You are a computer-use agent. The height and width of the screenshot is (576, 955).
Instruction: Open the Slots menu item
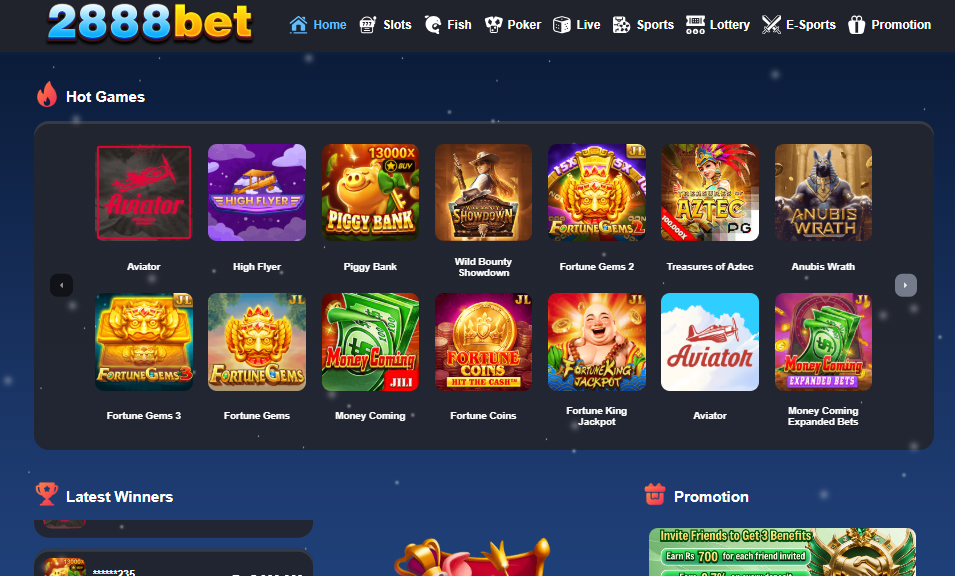point(385,25)
